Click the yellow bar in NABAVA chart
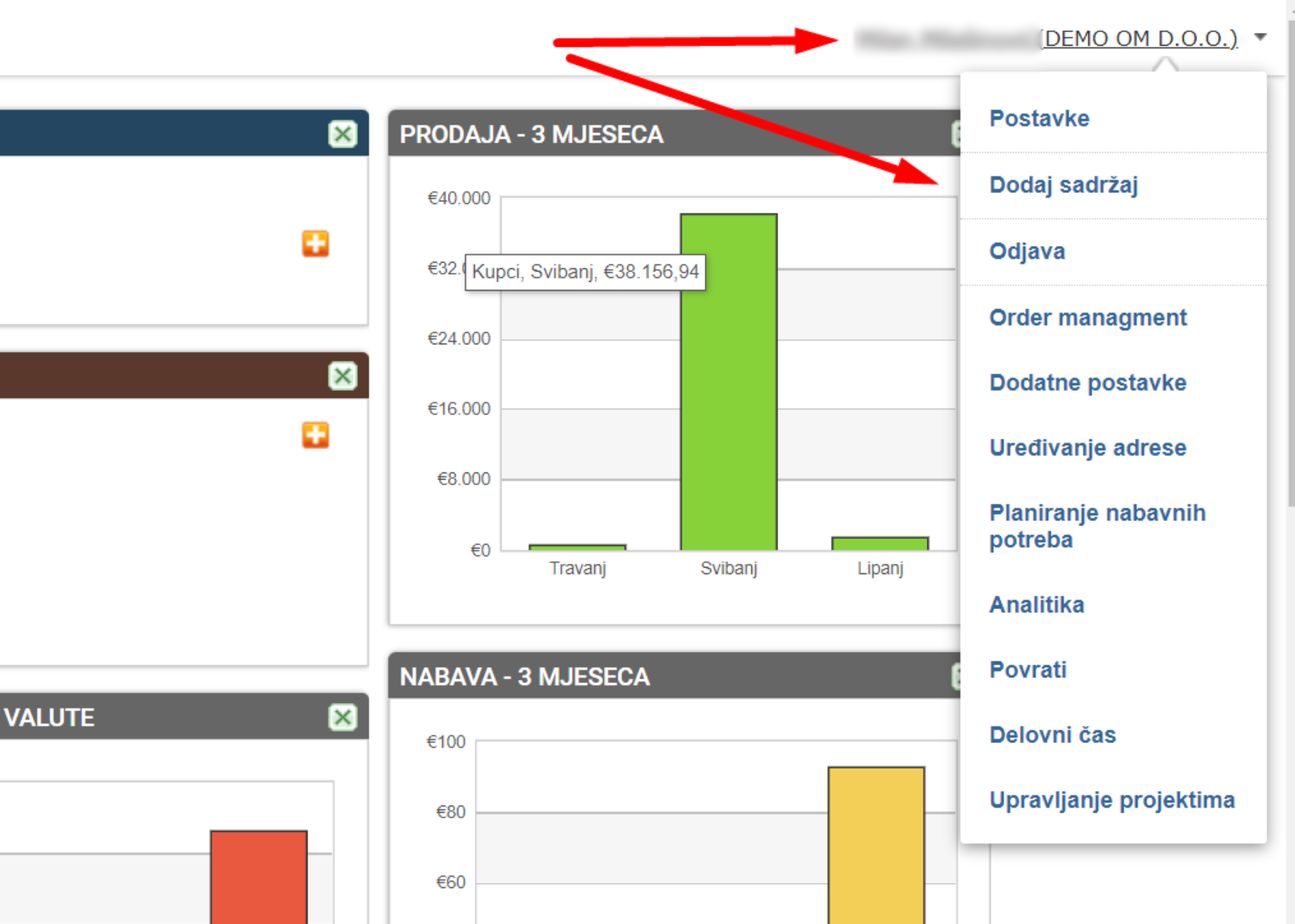 [x=876, y=846]
